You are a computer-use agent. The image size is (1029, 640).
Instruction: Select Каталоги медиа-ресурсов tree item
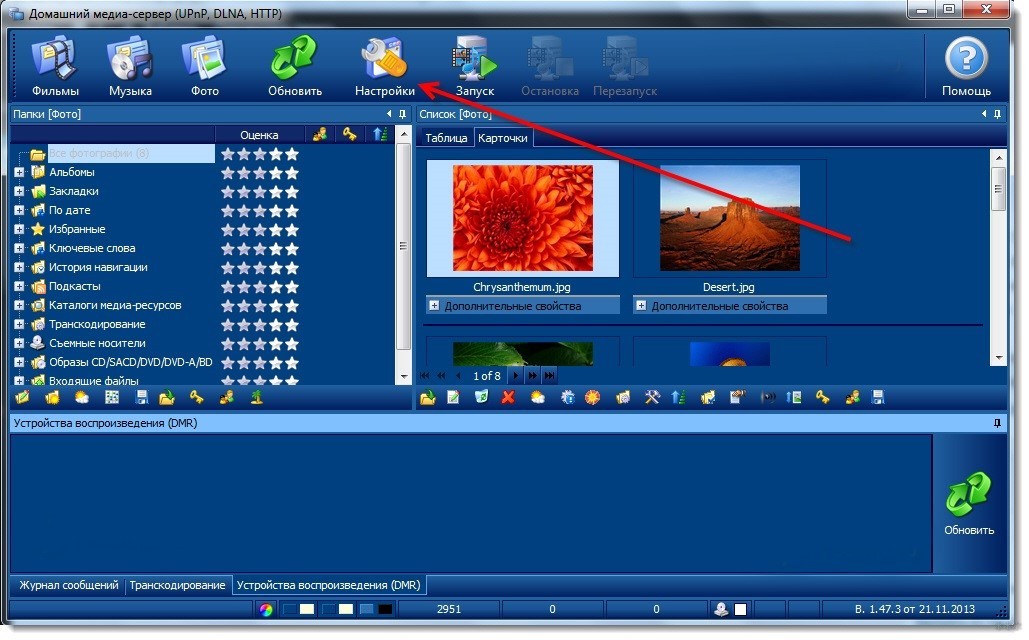click(x=115, y=305)
